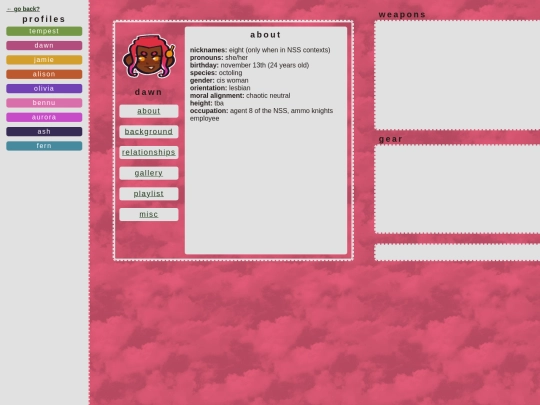Image resolution: width=540 pixels, height=405 pixels.
Task: Open the playlist section
Action: point(149,194)
